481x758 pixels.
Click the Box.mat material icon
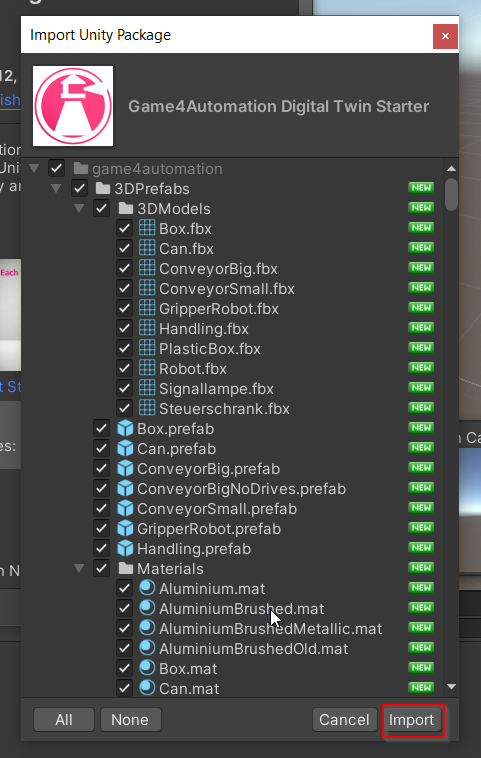click(147, 669)
